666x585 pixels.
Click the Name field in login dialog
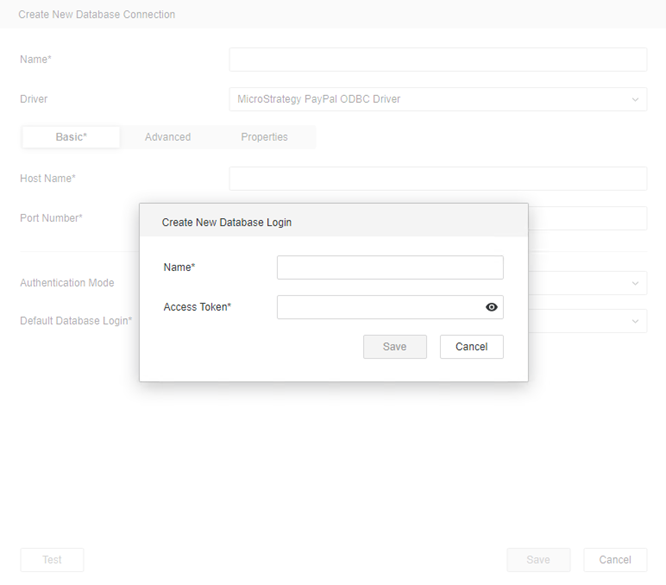(x=389, y=267)
